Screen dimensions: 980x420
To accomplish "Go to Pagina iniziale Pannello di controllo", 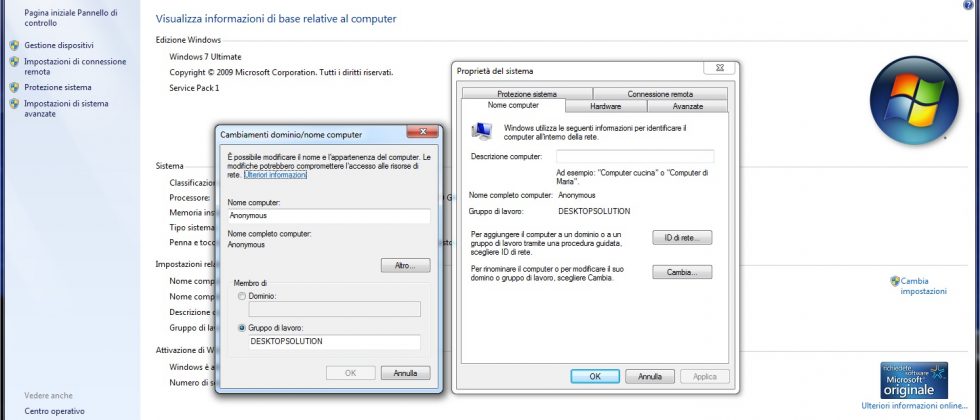I will [71, 18].
